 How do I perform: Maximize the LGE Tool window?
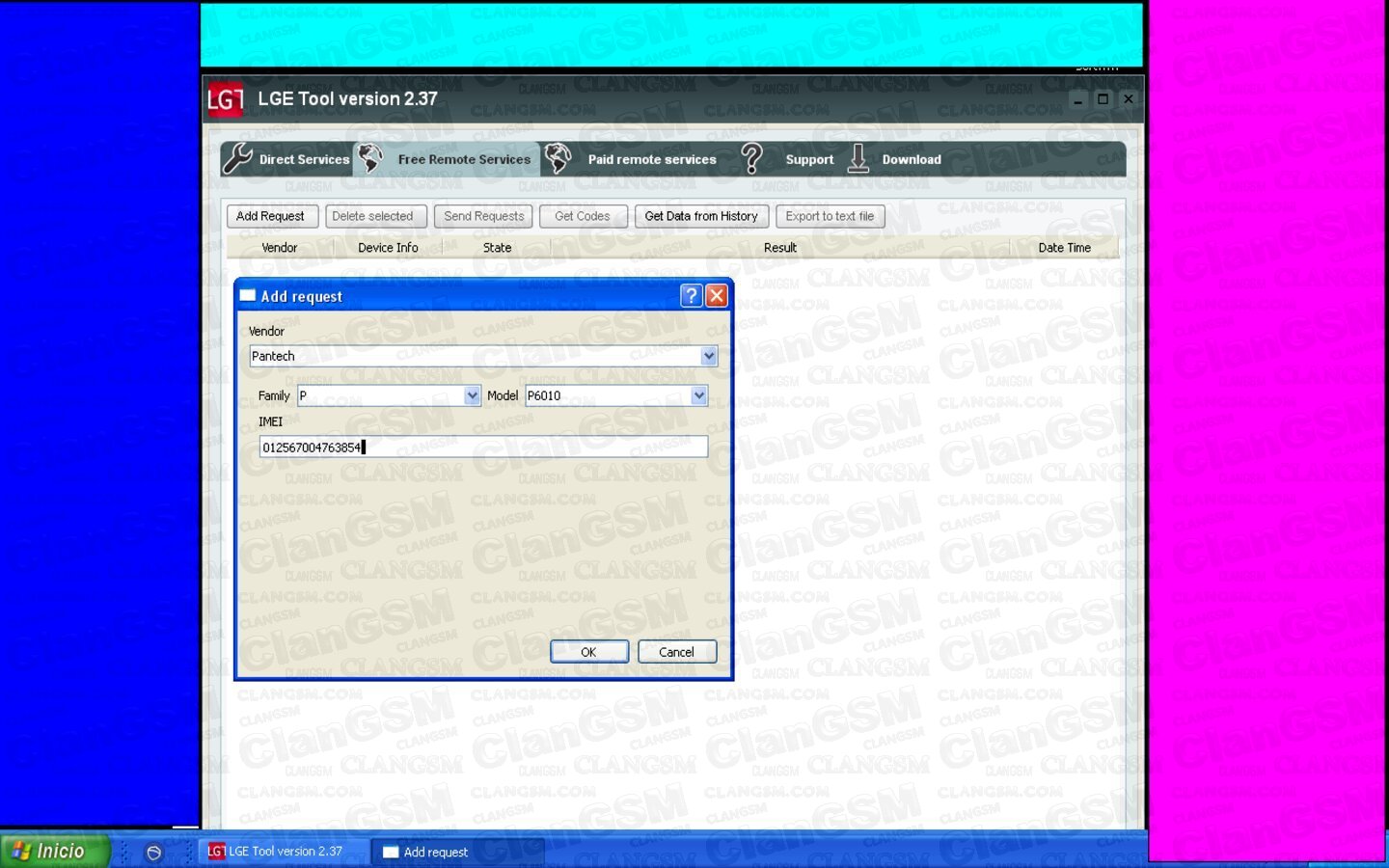(1103, 99)
